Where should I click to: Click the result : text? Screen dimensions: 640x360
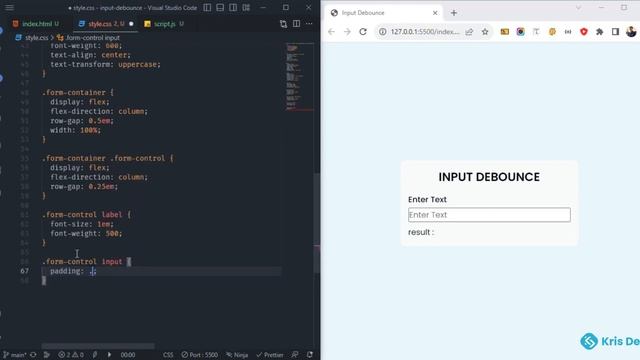point(421,232)
